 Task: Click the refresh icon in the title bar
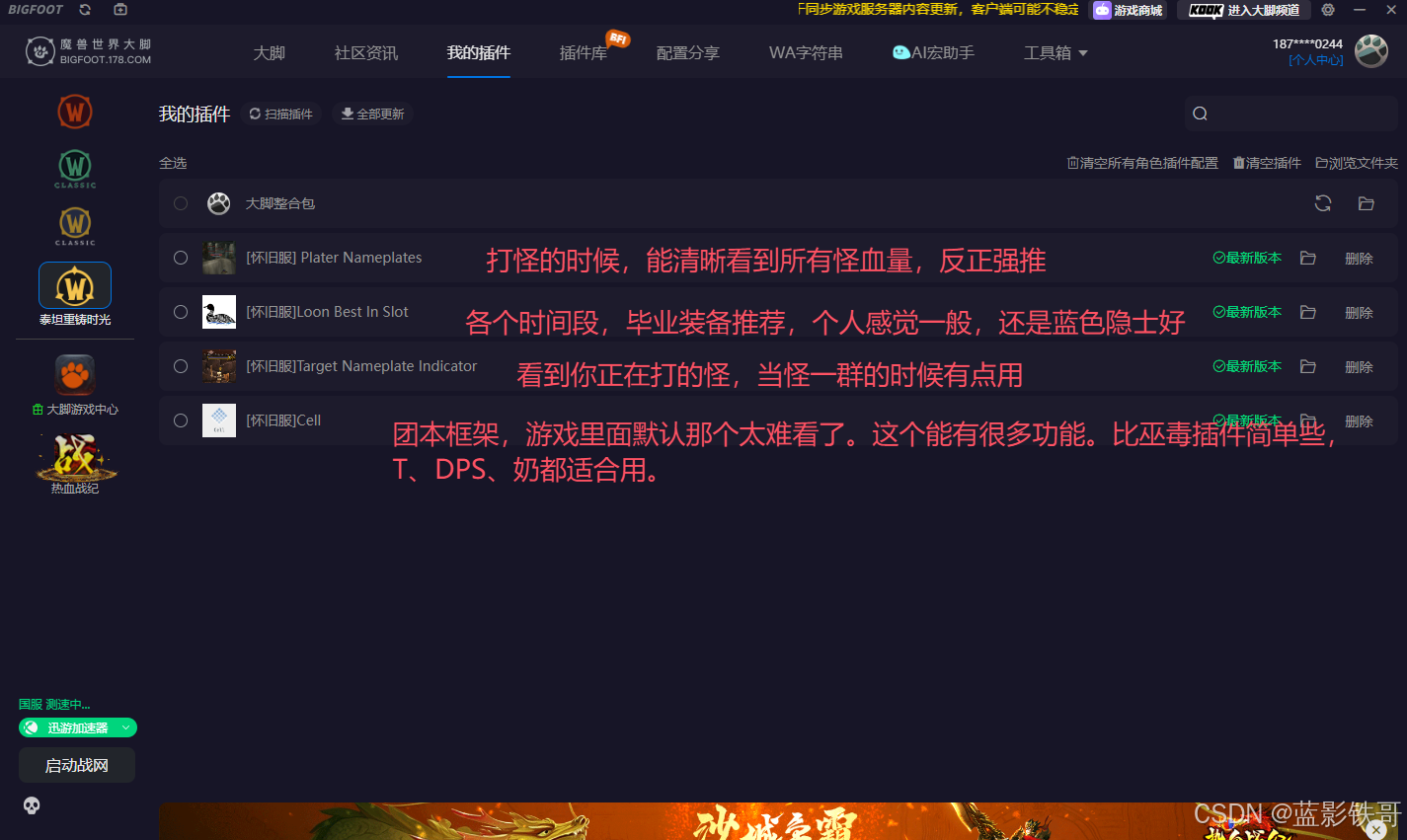[85, 10]
